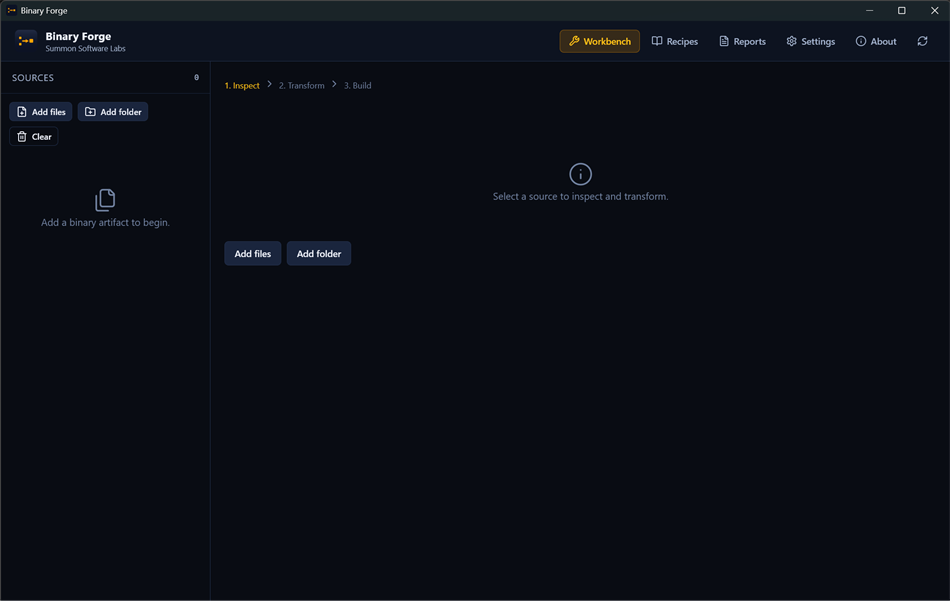Click Add folder in Sources sidebar
This screenshot has height=601, width=950.
coord(113,111)
